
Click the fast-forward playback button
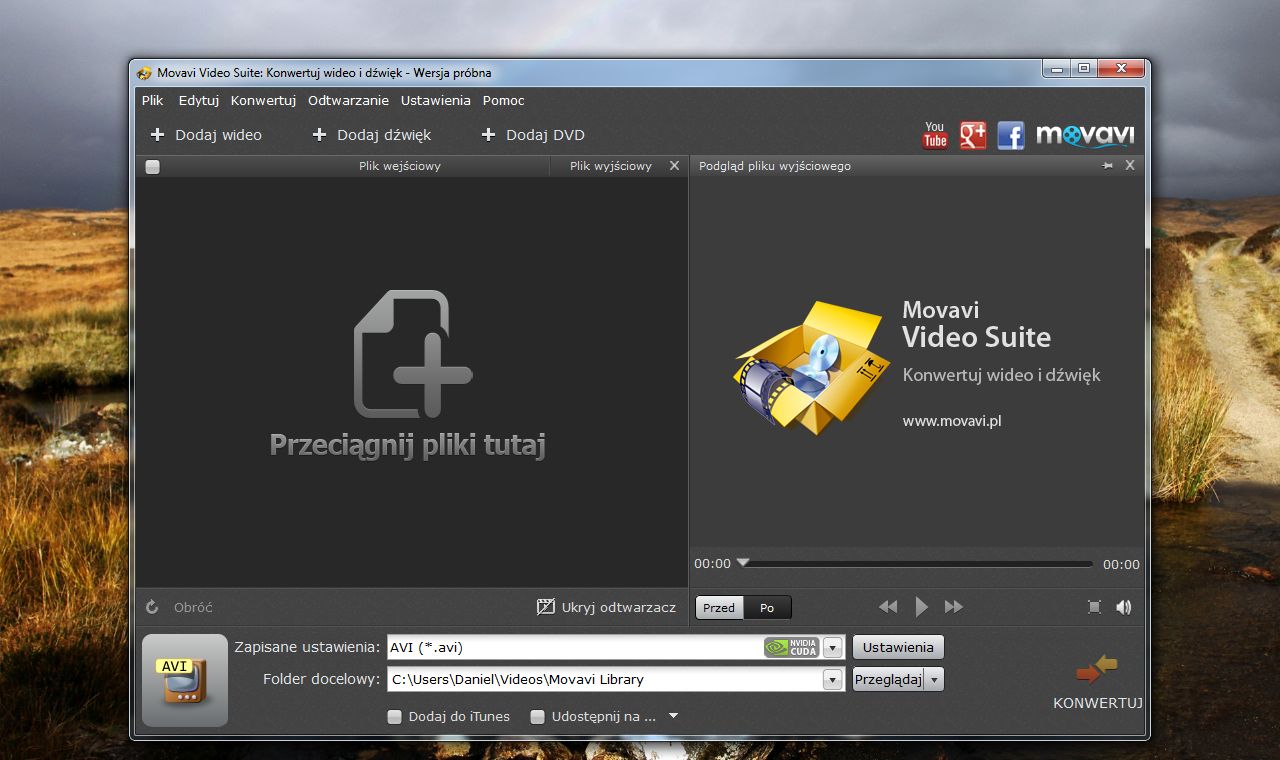[x=954, y=607]
